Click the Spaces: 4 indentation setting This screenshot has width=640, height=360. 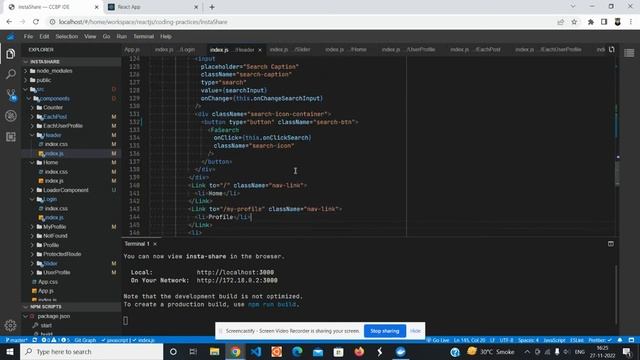click(x=528, y=340)
